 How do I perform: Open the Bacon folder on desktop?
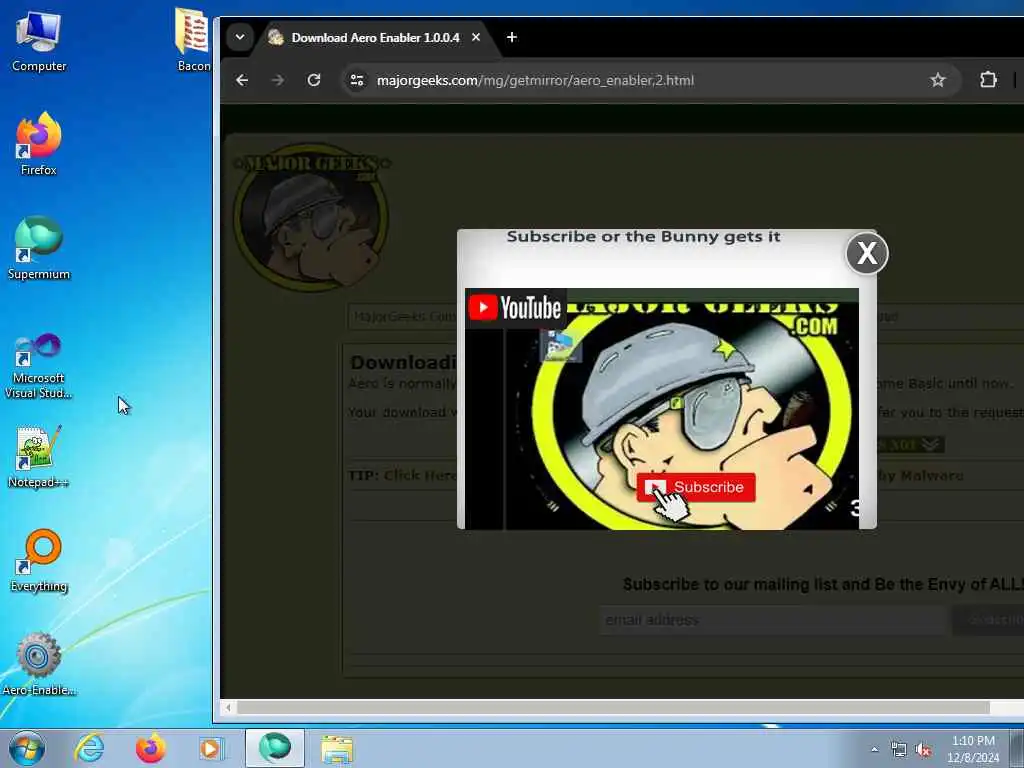193,39
